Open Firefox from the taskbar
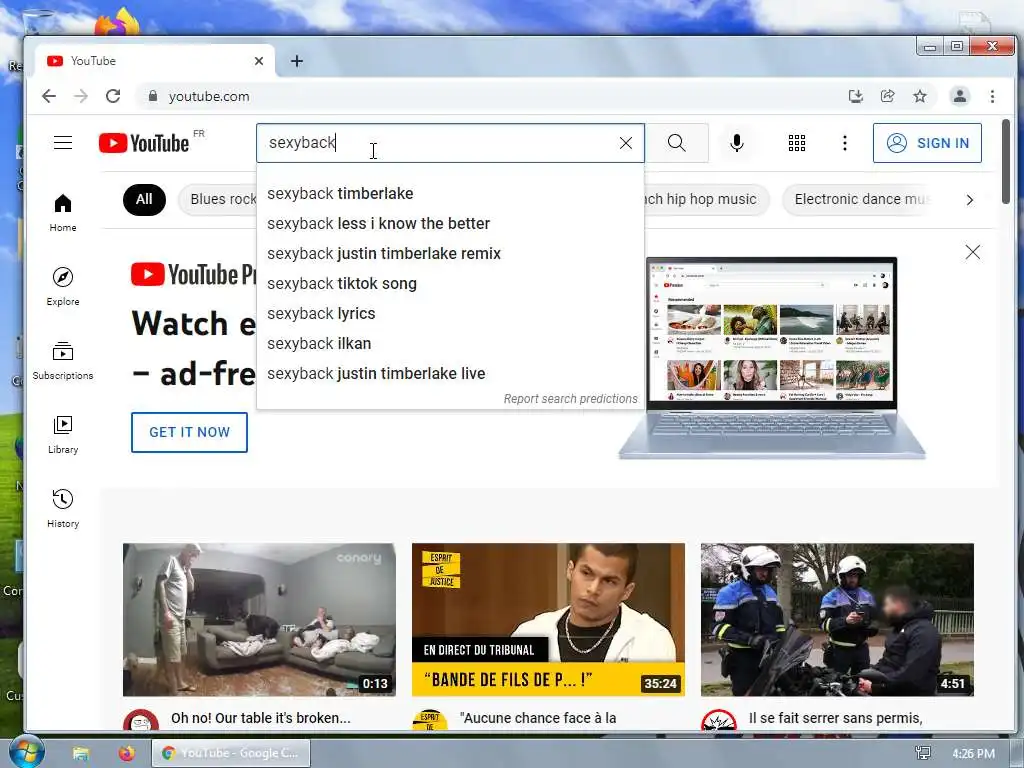1024x768 pixels. pyautogui.click(x=126, y=753)
